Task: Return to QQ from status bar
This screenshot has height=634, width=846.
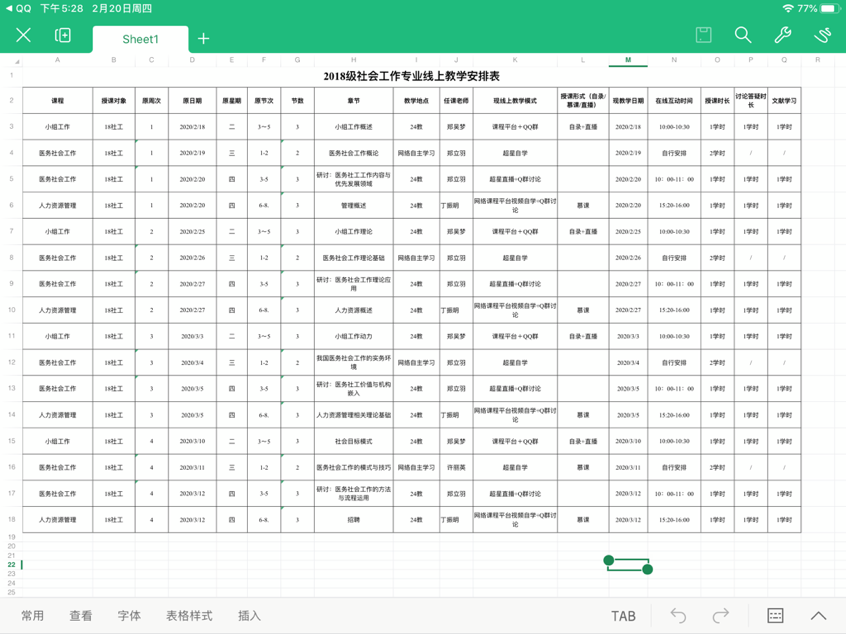Action: pyautogui.click(x=17, y=8)
